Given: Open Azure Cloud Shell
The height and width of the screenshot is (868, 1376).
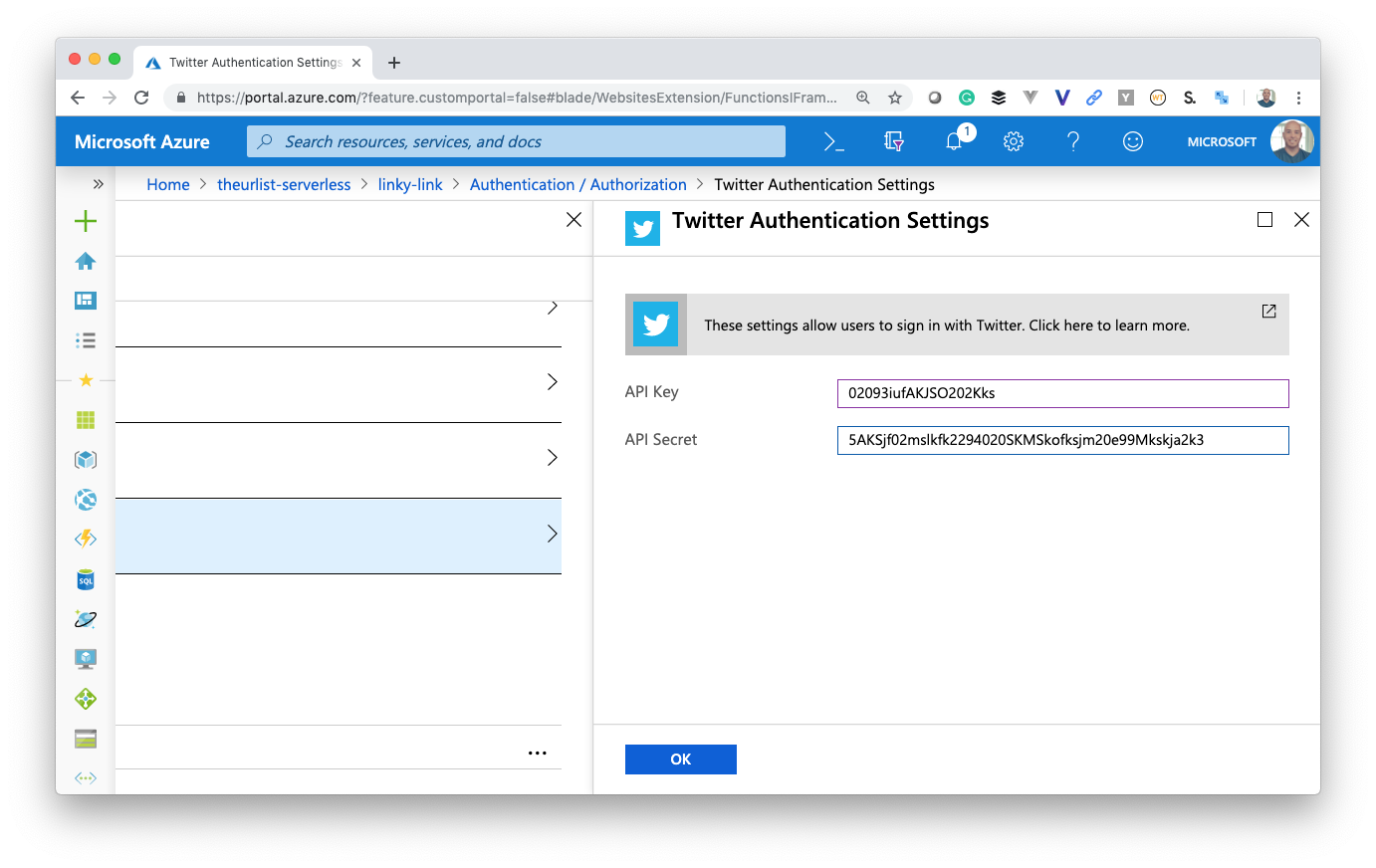Looking at the screenshot, I should coord(834,141).
